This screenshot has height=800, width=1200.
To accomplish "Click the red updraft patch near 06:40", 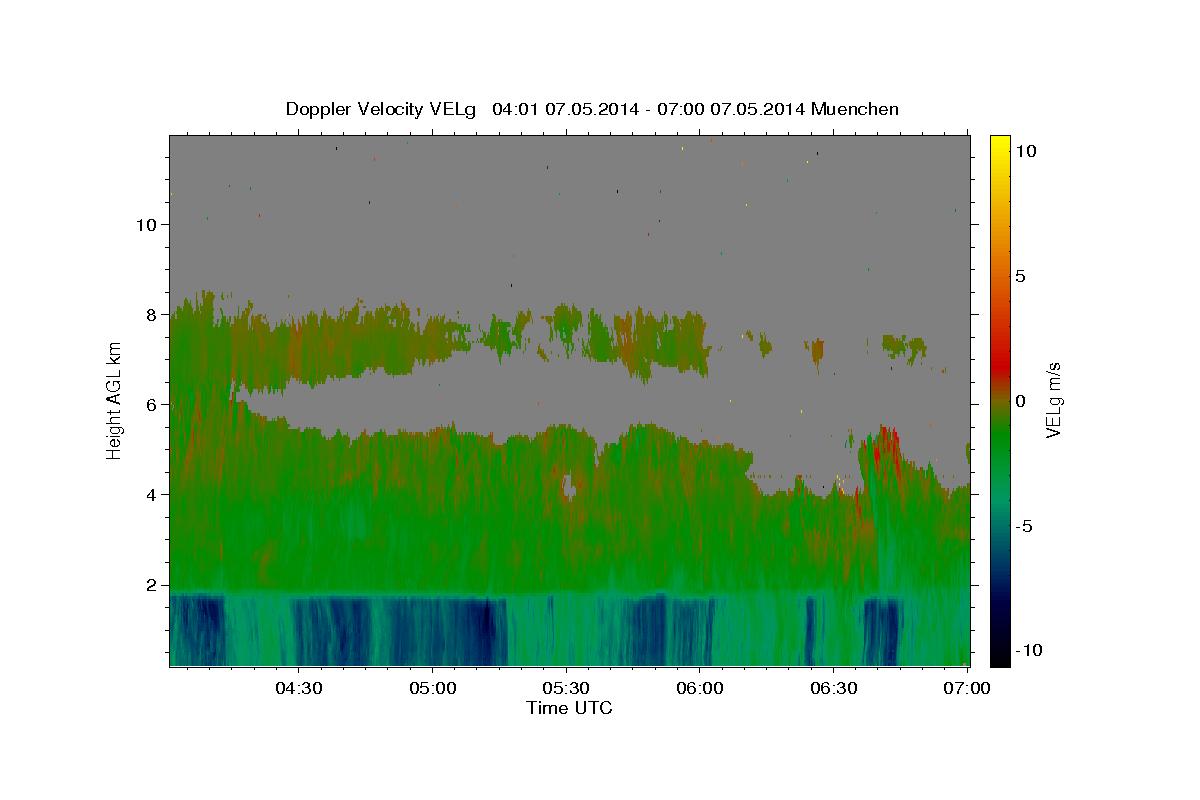I will click(887, 446).
